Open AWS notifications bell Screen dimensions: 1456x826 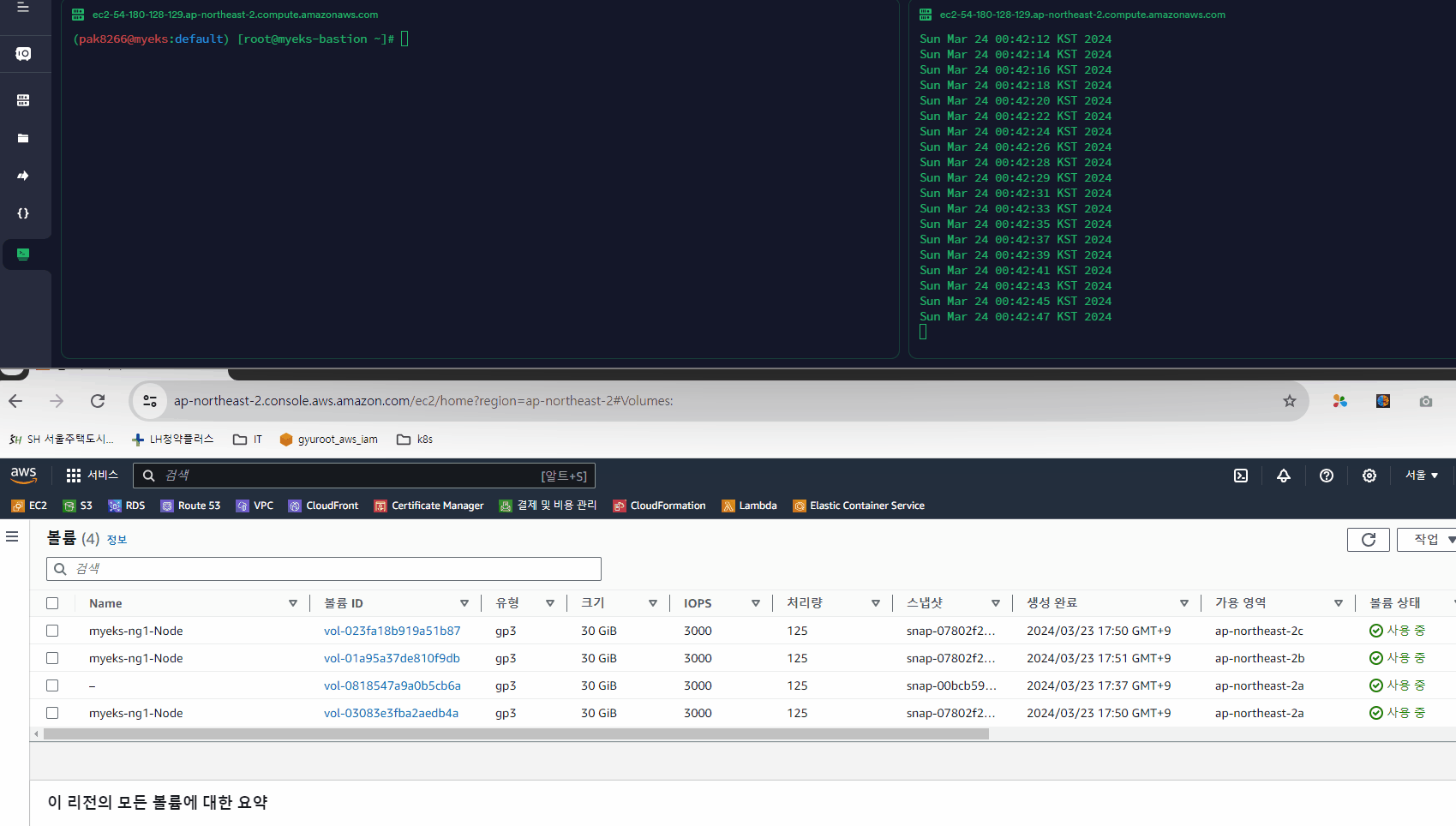pos(1284,476)
